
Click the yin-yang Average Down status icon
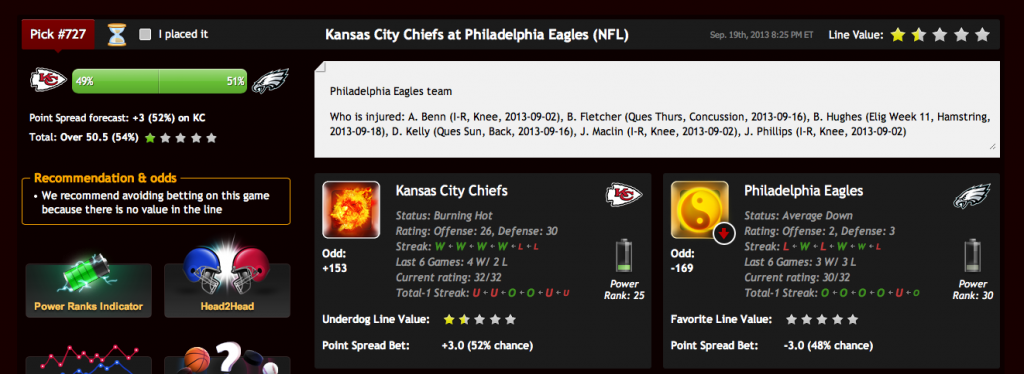(699, 210)
